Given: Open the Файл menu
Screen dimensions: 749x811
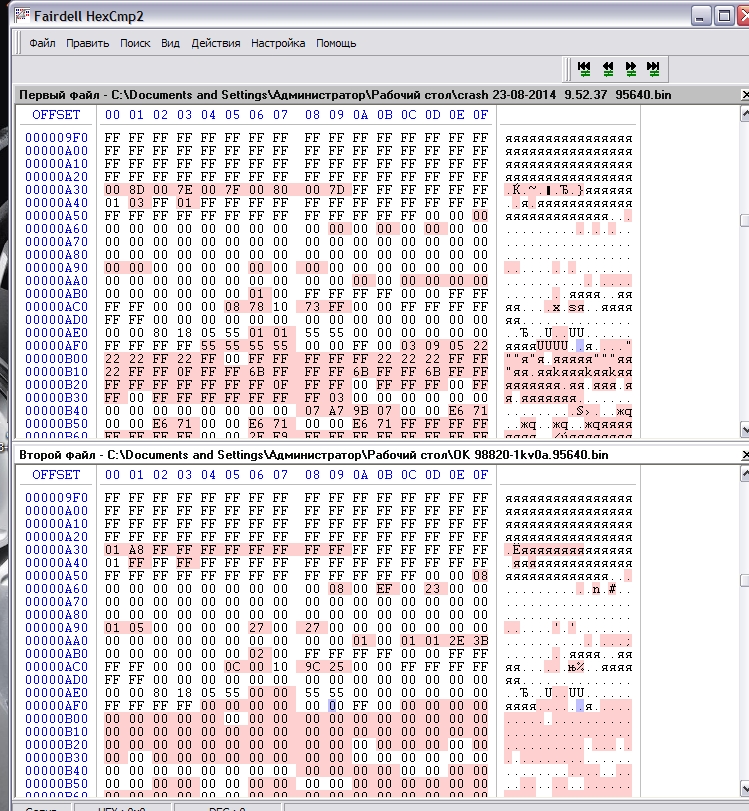Looking at the screenshot, I should click(x=42, y=43).
